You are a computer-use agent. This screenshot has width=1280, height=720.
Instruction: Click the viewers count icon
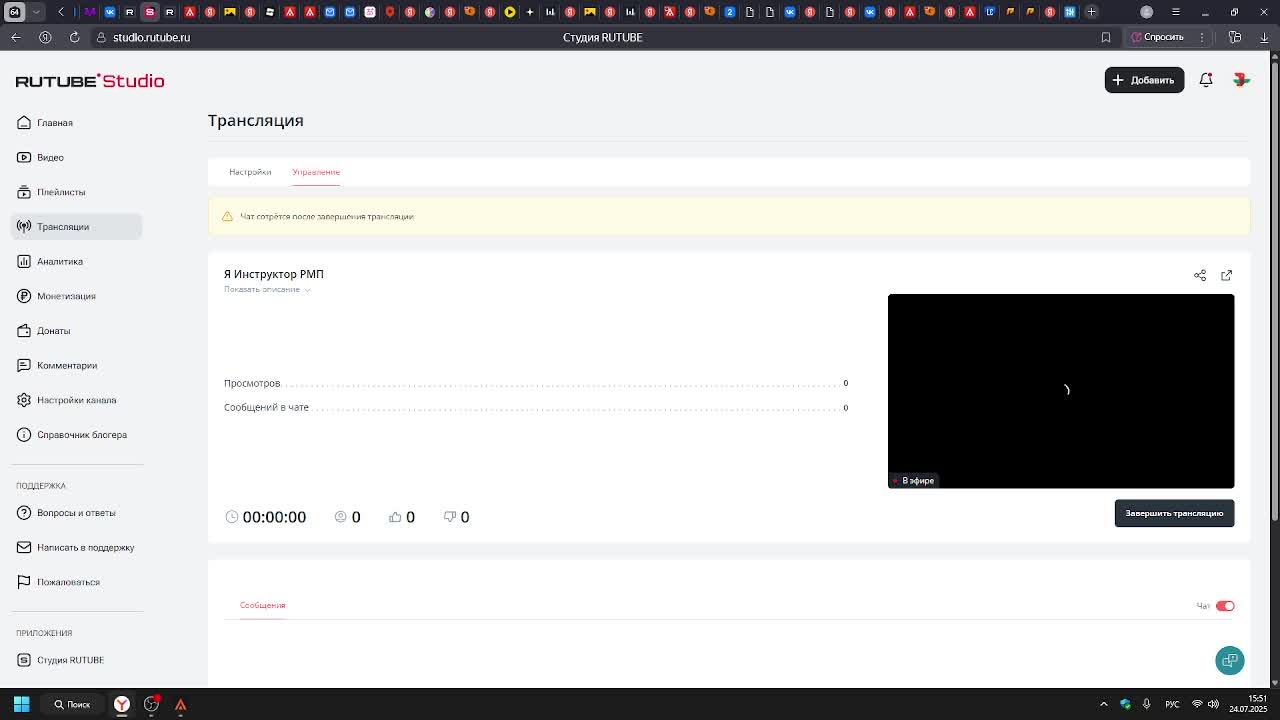pos(340,517)
